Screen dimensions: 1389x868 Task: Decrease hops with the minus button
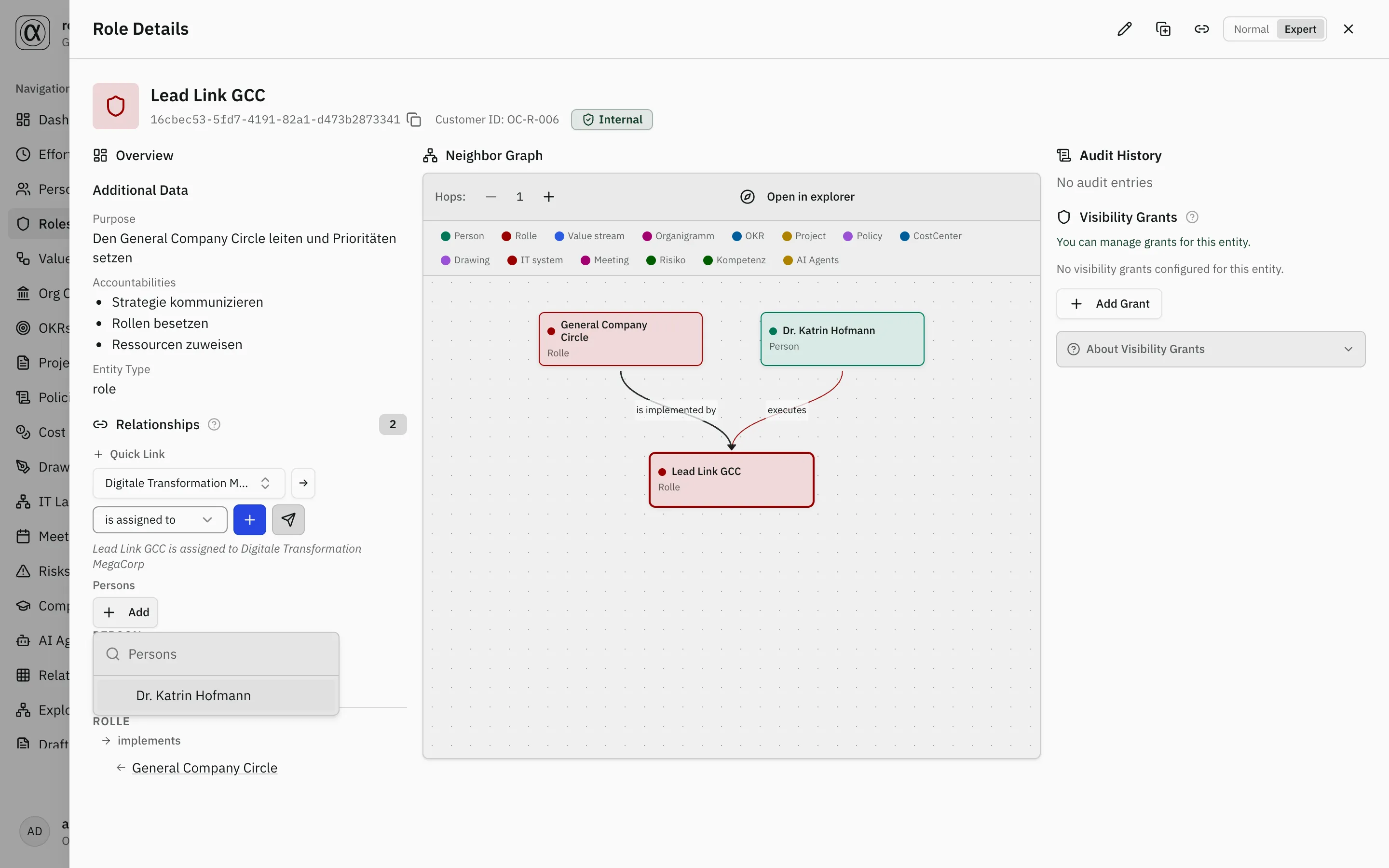tap(491, 197)
